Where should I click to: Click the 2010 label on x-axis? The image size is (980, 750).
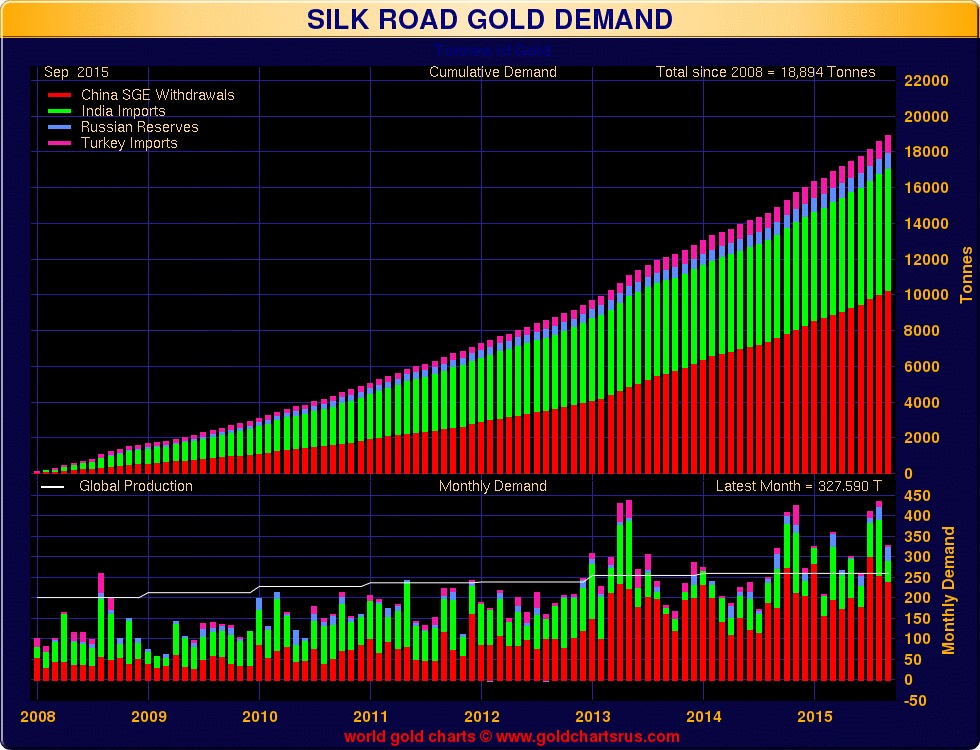coord(259,716)
